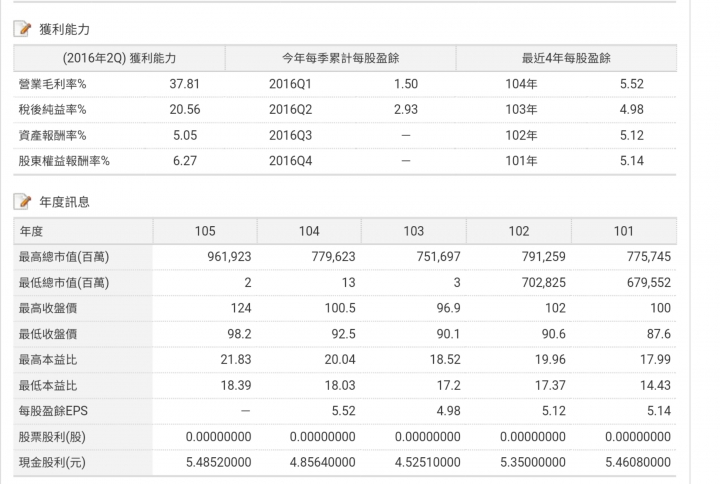Screen dimensions: 720x484
Task: Click the gross margin value 37.81
Action: [x=185, y=84]
